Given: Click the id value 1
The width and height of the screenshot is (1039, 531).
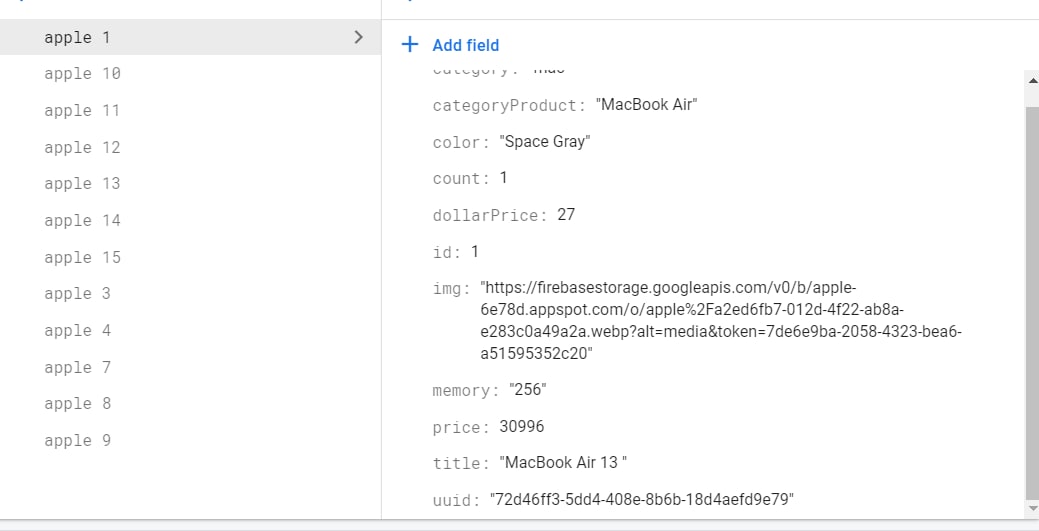Looking at the screenshot, I should 474,251.
